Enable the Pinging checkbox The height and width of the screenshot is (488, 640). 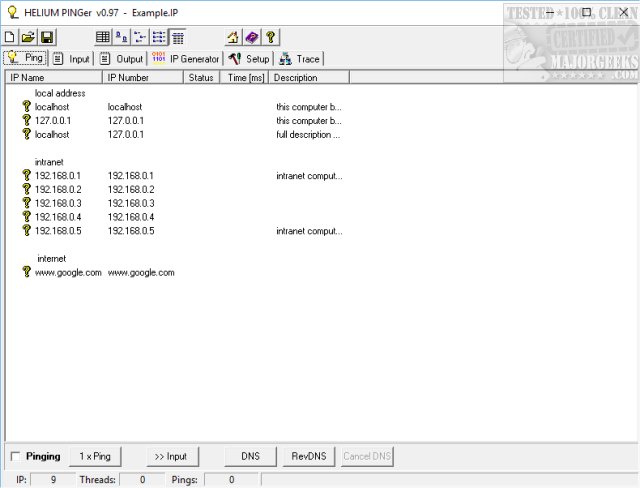16,456
